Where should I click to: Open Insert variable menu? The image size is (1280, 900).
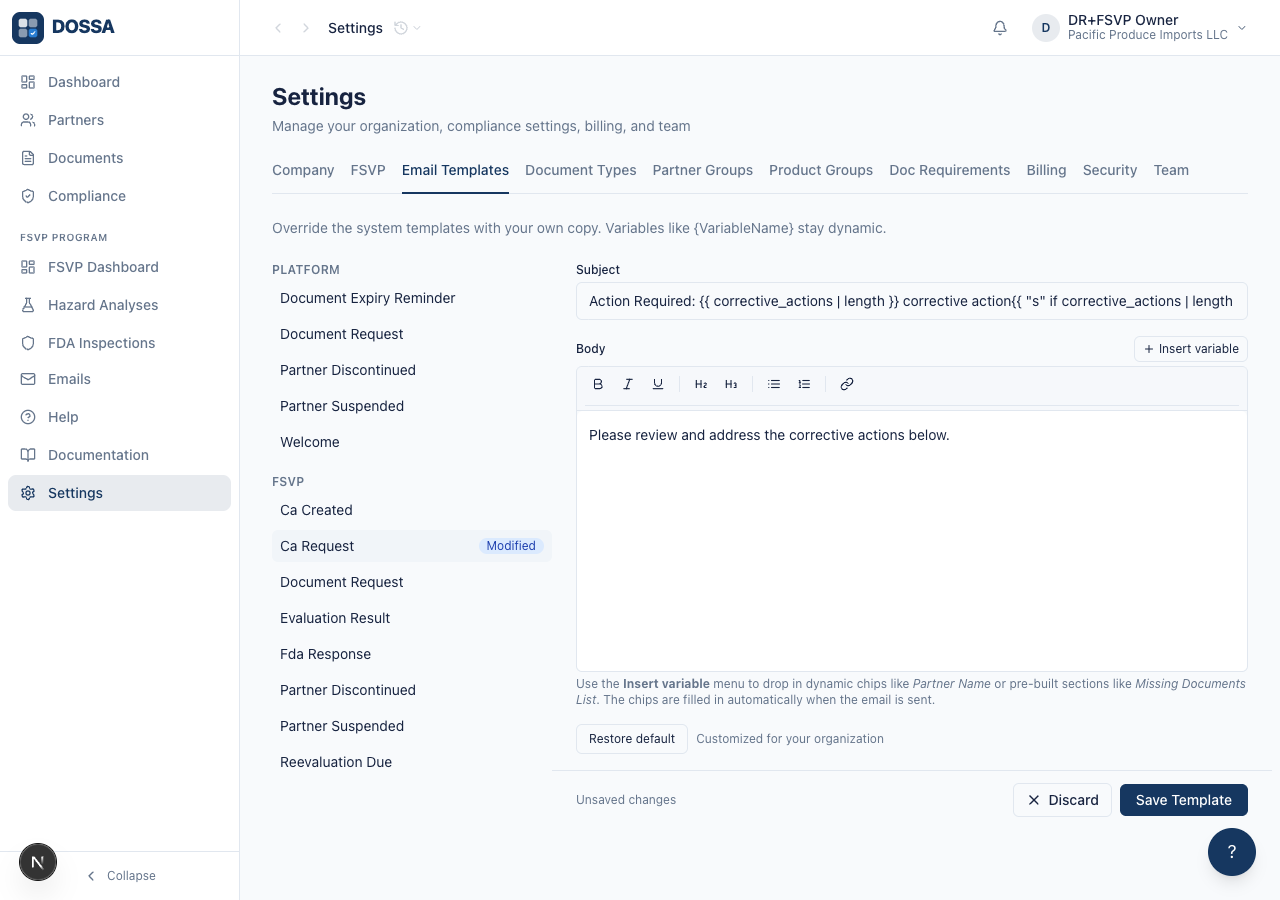pos(1191,349)
